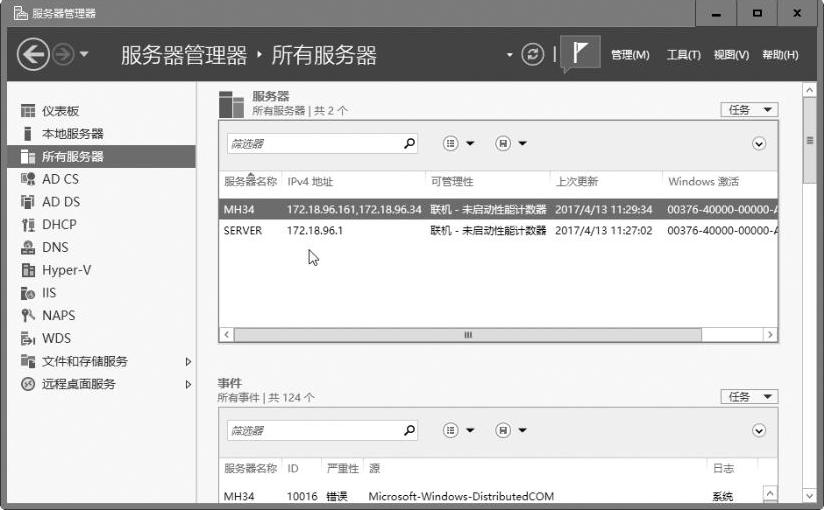Viewport: 824px width, 510px height.
Task: Open events saved query button
Action: pos(503,430)
